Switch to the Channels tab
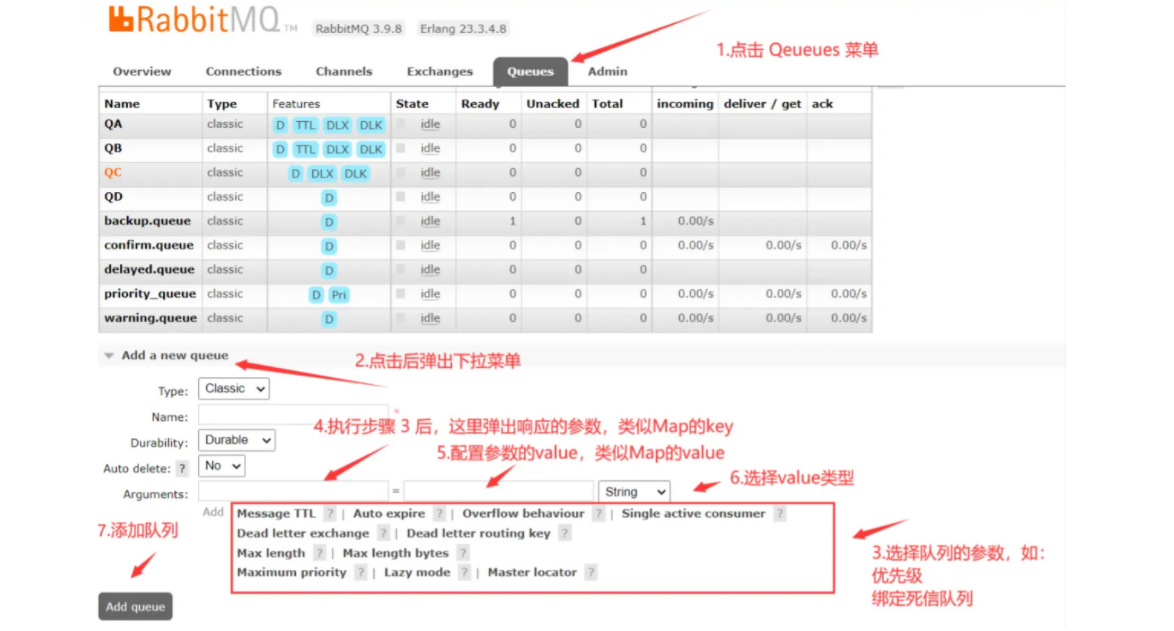This screenshot has width=1174, height=631. click(x=344, y=72)
